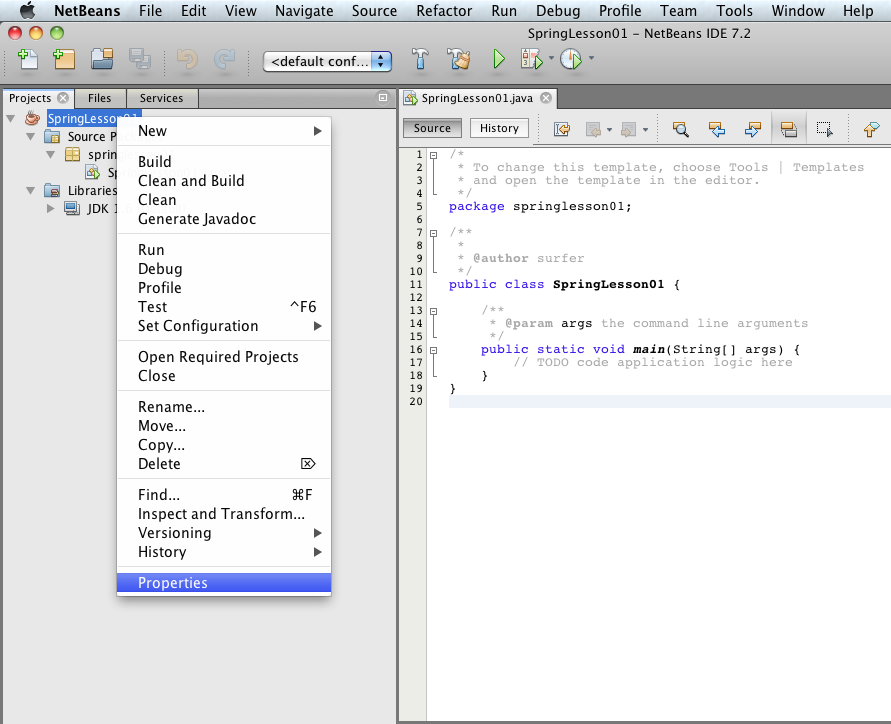Screen dimensions: 891x724
Task: Click the Find Selection magnifier icon
Action: (680, 129)
